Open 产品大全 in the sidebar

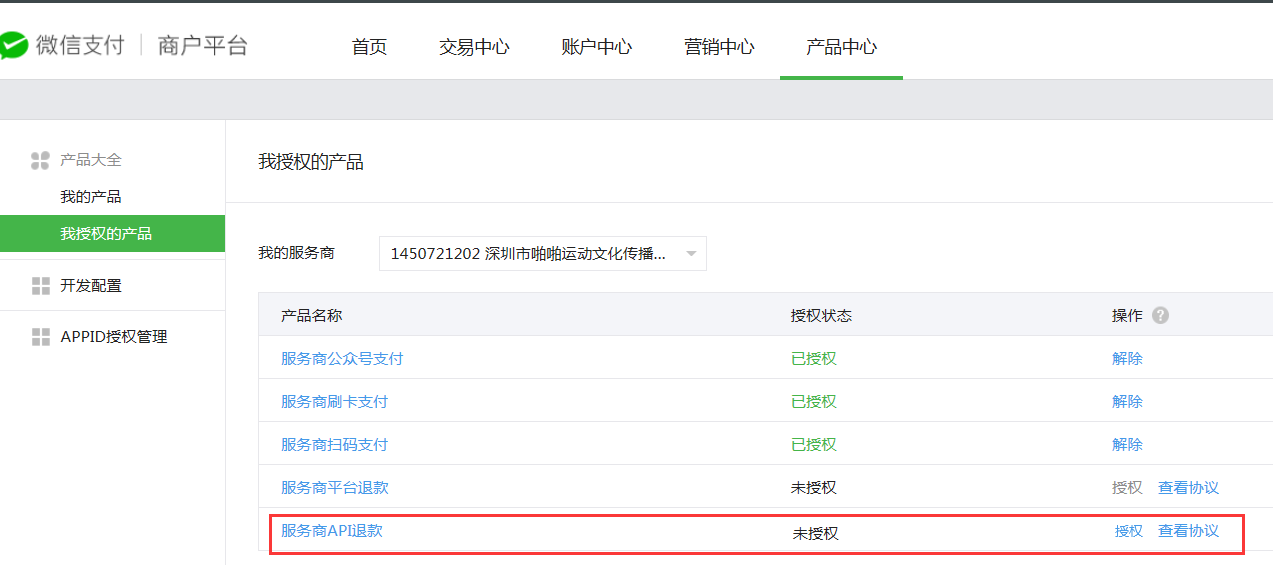pos(91,160)
